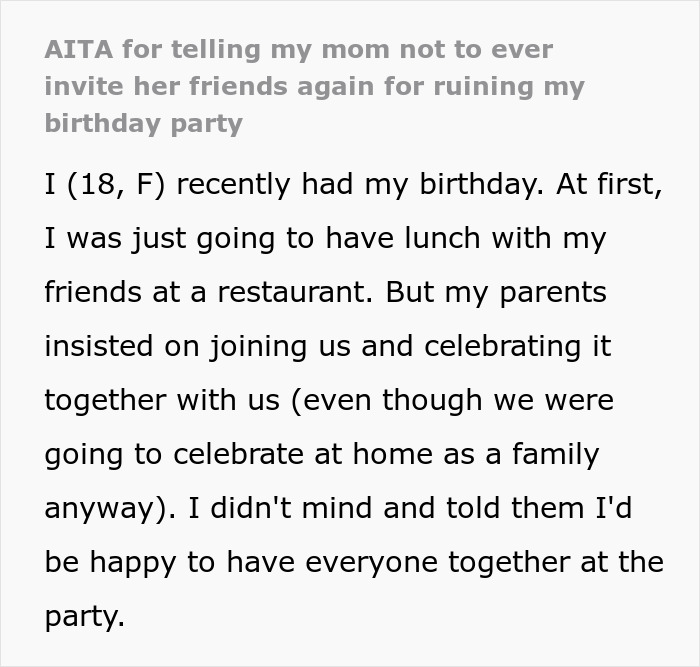700x667 pixels.
Task: Click "birthday party" in the gray title
Action: coord(143,123)
